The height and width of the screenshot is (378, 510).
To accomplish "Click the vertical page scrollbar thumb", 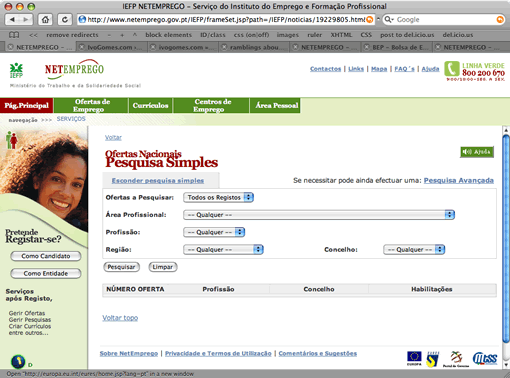I will [x=506, y=238].
